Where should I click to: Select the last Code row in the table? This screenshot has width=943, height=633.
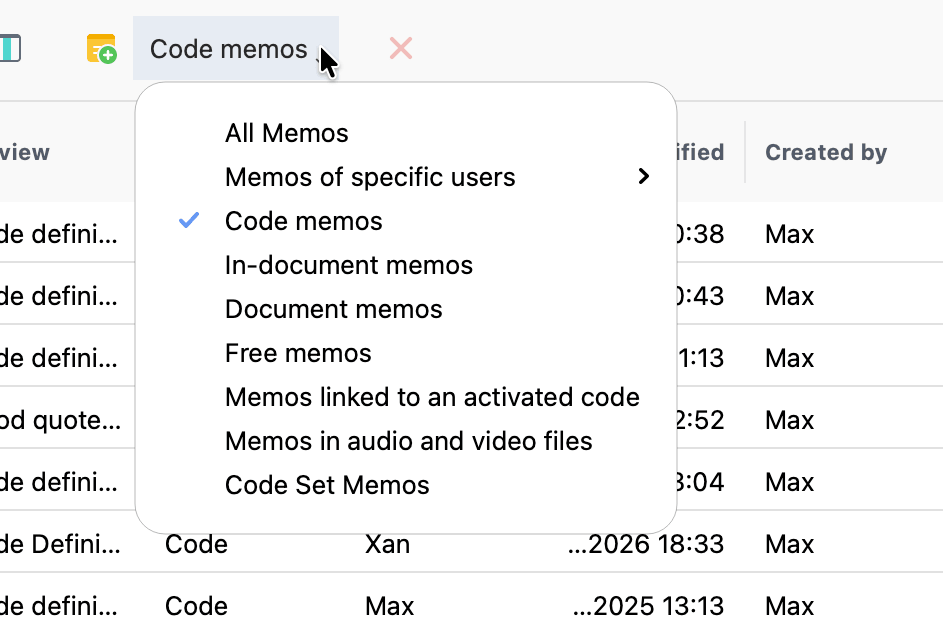[x=196, y=605]
